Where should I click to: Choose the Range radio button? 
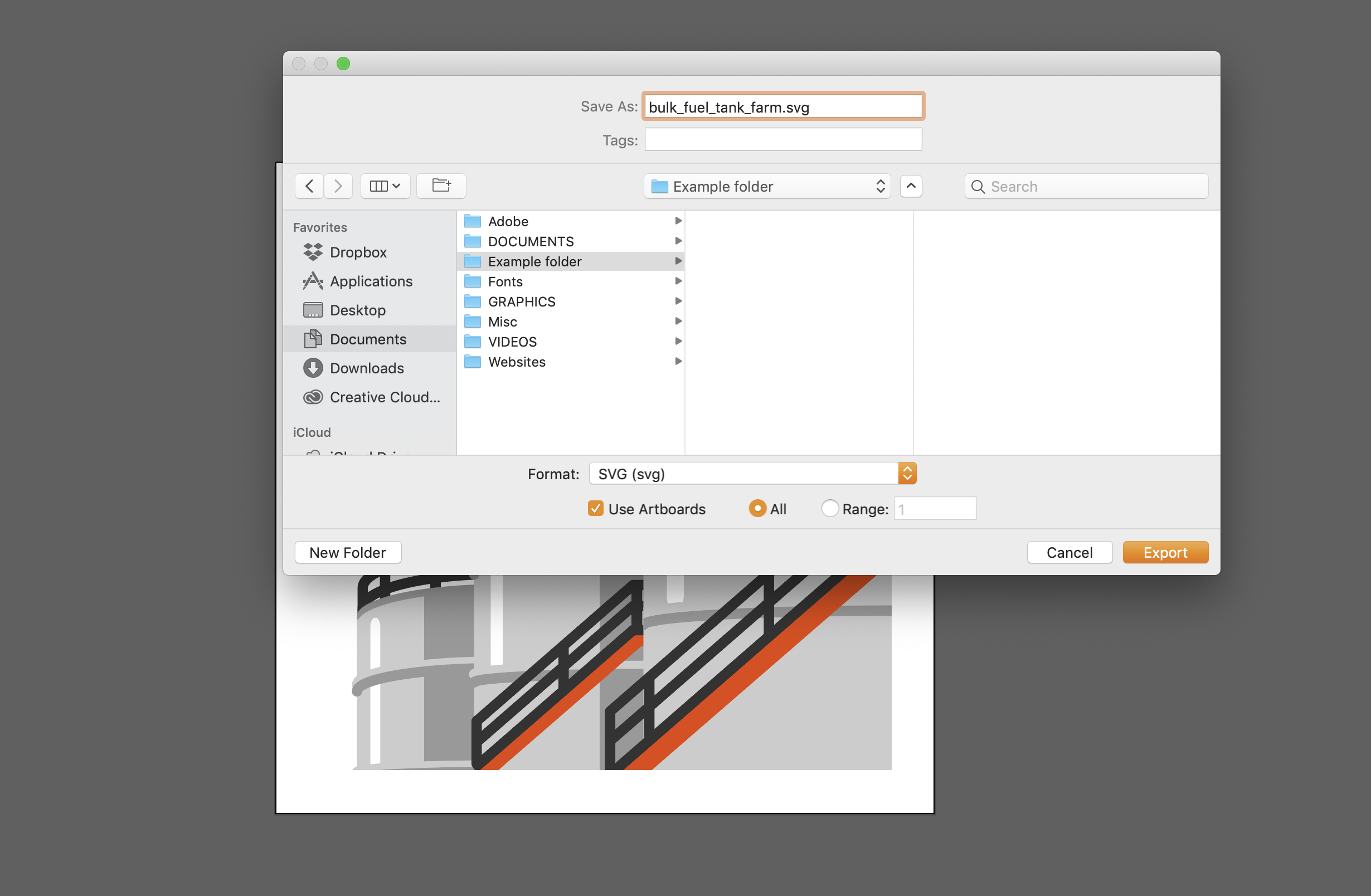pos(829,509)
